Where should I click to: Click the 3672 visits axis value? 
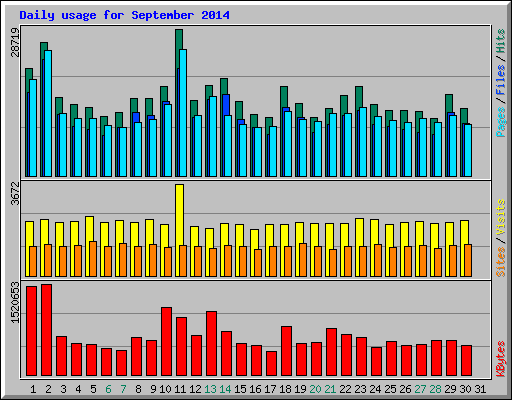tap(15, 193)
